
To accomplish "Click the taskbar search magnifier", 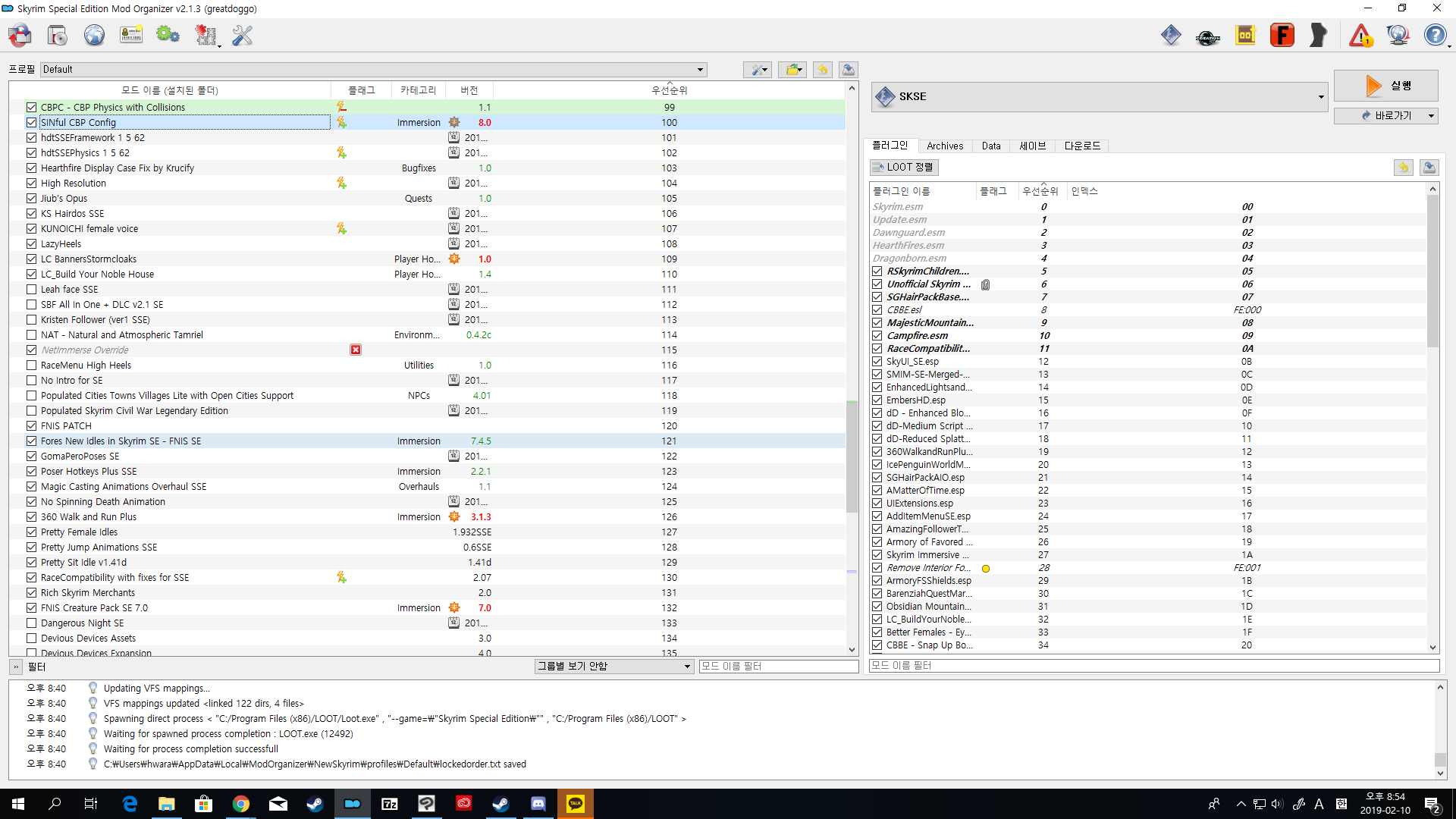I will (x=55, y=804).
